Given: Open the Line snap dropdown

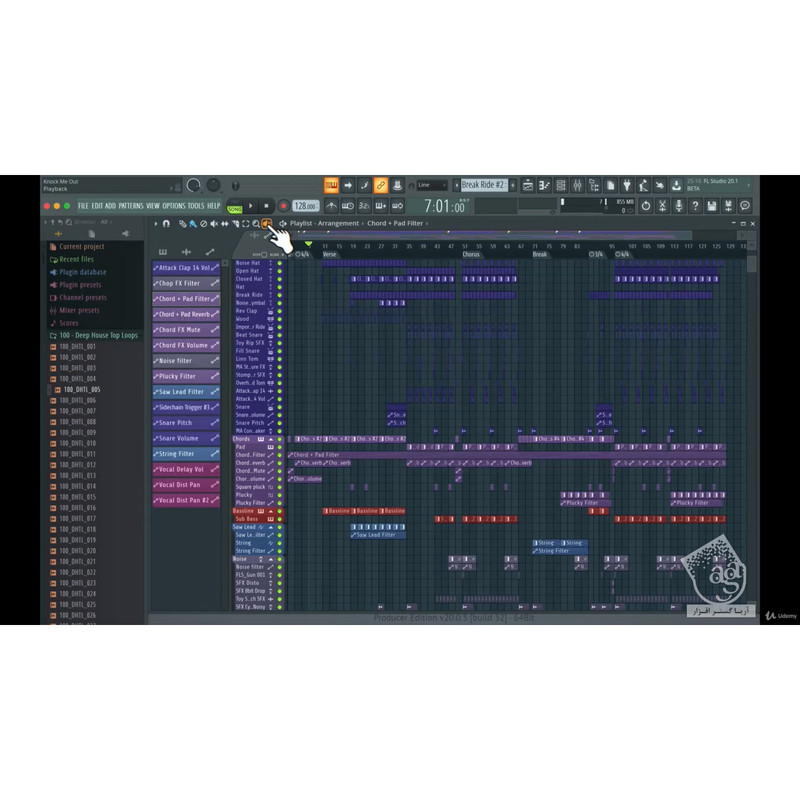Looking at the screenshot, I should [431, 185].
